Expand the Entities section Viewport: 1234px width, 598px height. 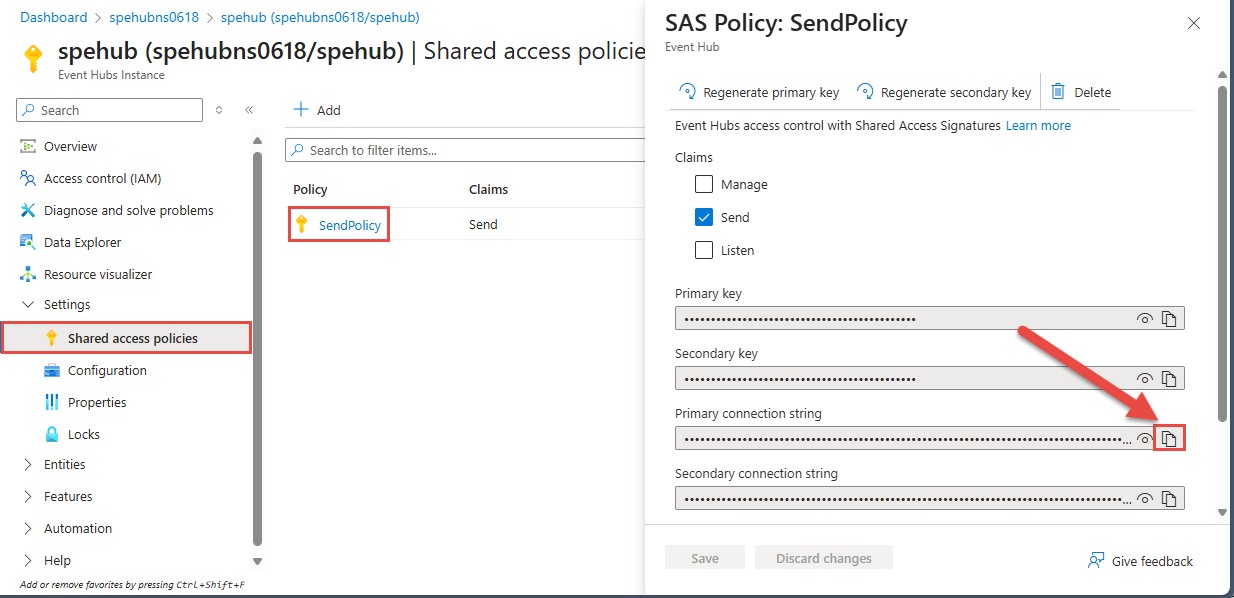tap(27, 464)
